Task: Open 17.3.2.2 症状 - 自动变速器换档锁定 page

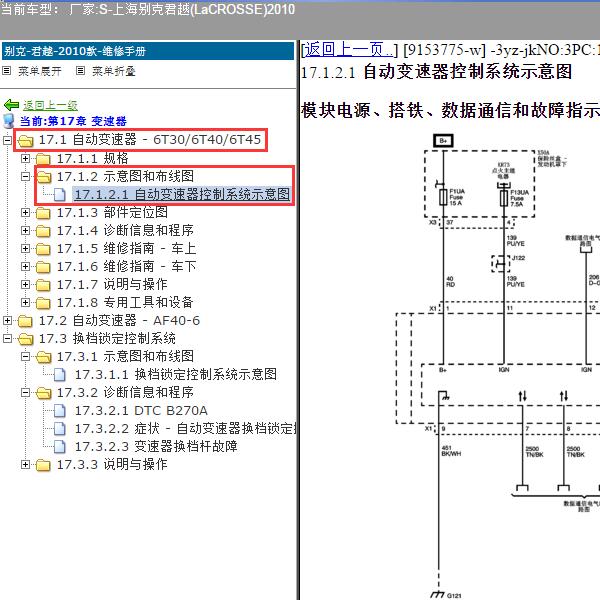Action: (x=185, y=429)
